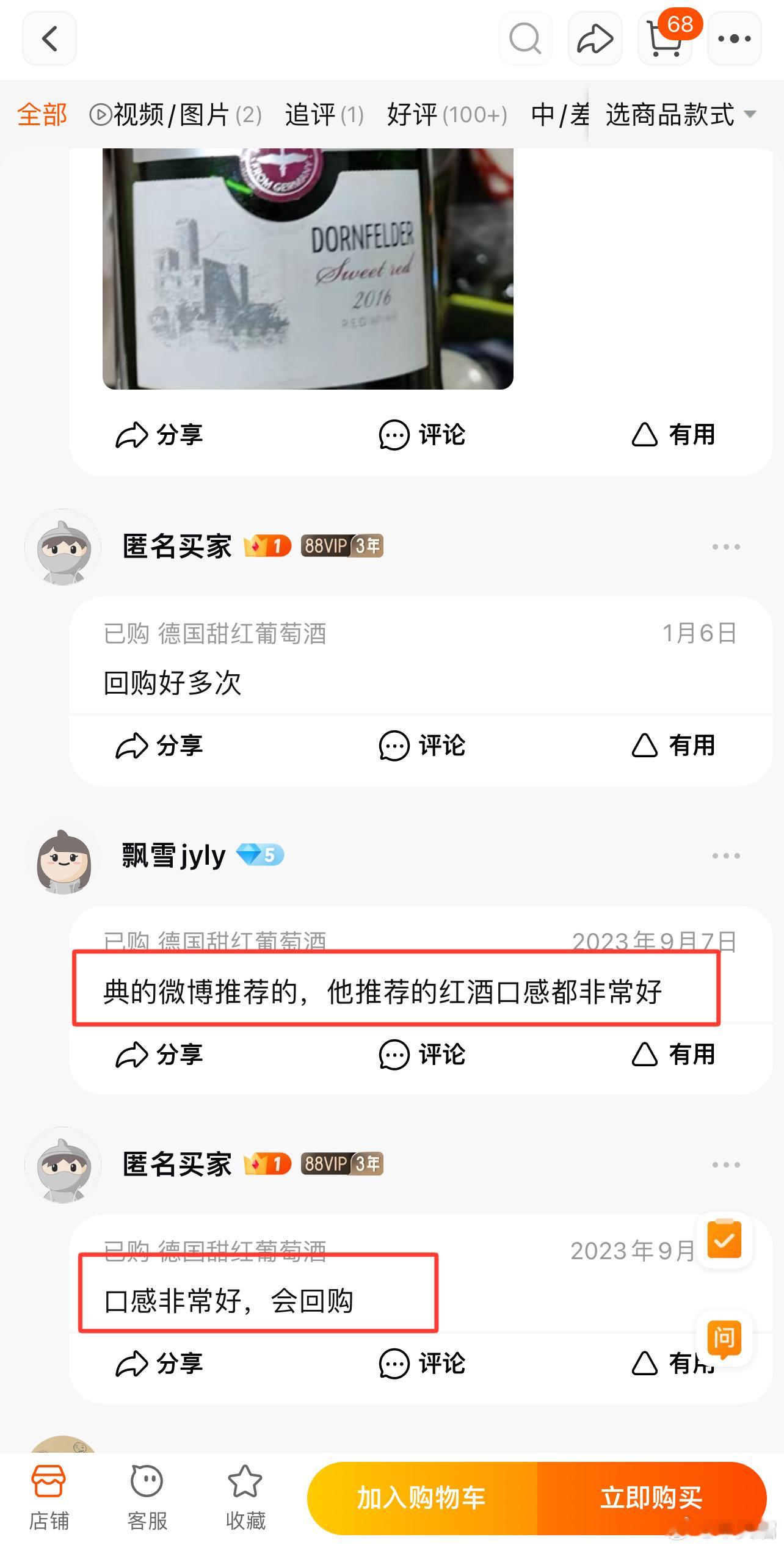This screenshot has width=784, height=1548.
Task: Select the 视频/图片 (2) tab
Action: [176, 115]
